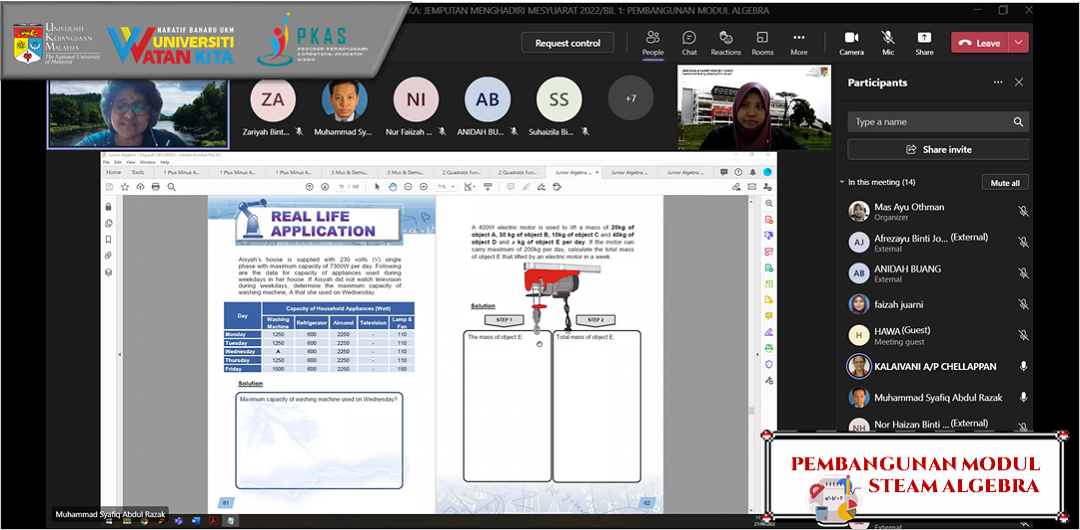Open the Chat panel
Screen dimensions: 1080x530
(x=689, y=42)
